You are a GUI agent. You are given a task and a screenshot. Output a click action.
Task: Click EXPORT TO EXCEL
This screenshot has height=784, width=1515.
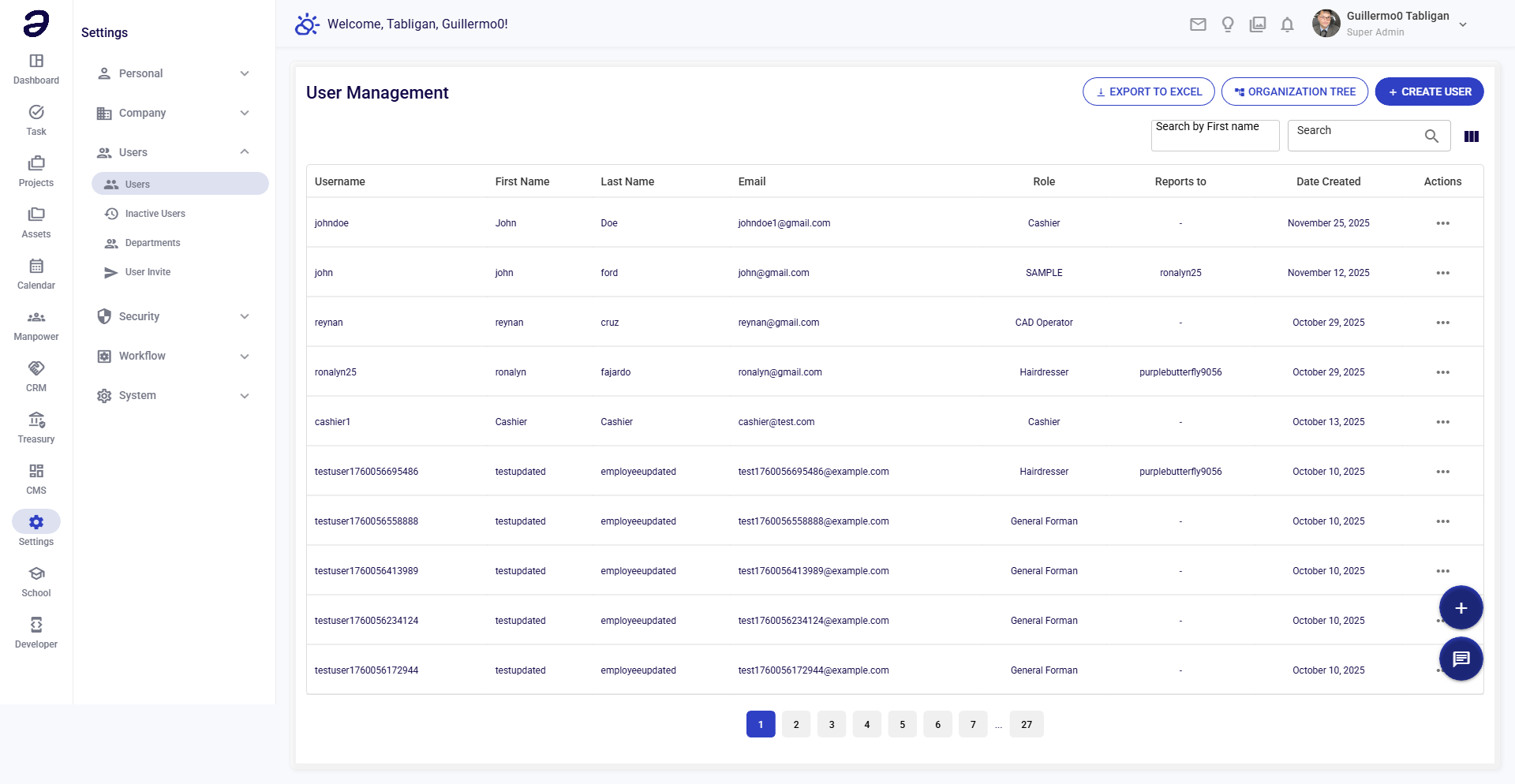[x=1148, y=91]
